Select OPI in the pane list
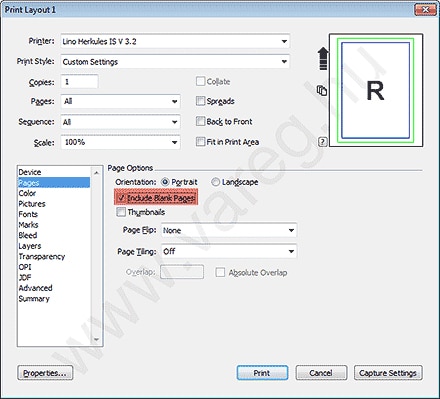 tap(54, 267)
